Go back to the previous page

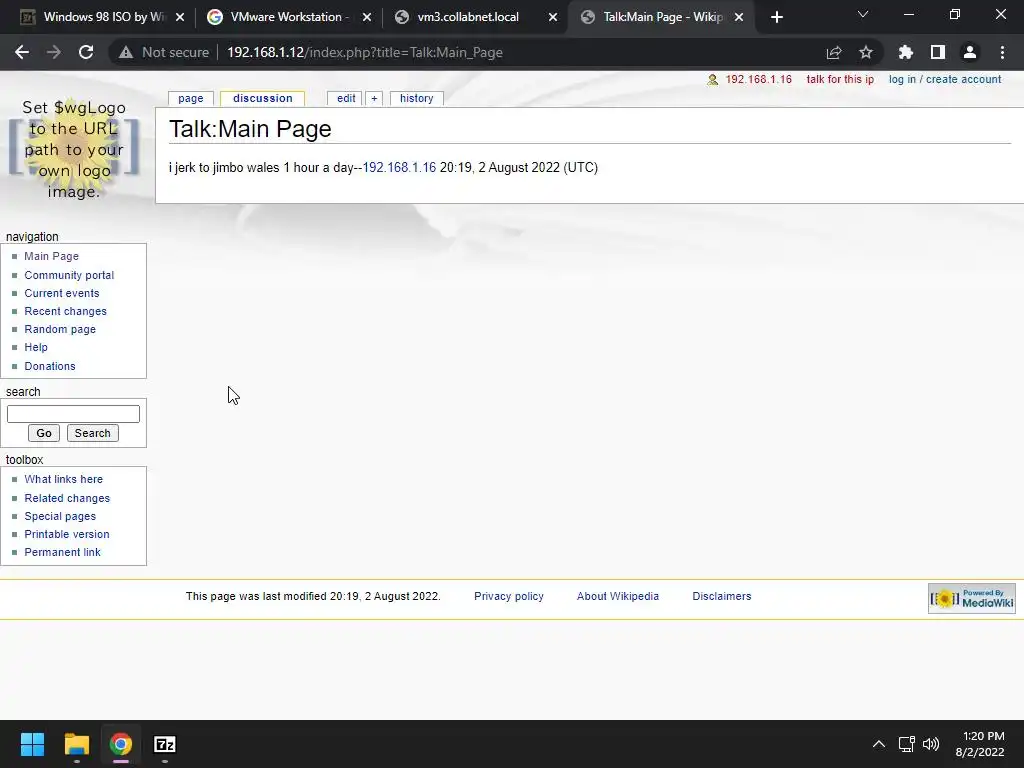[22, 52]
